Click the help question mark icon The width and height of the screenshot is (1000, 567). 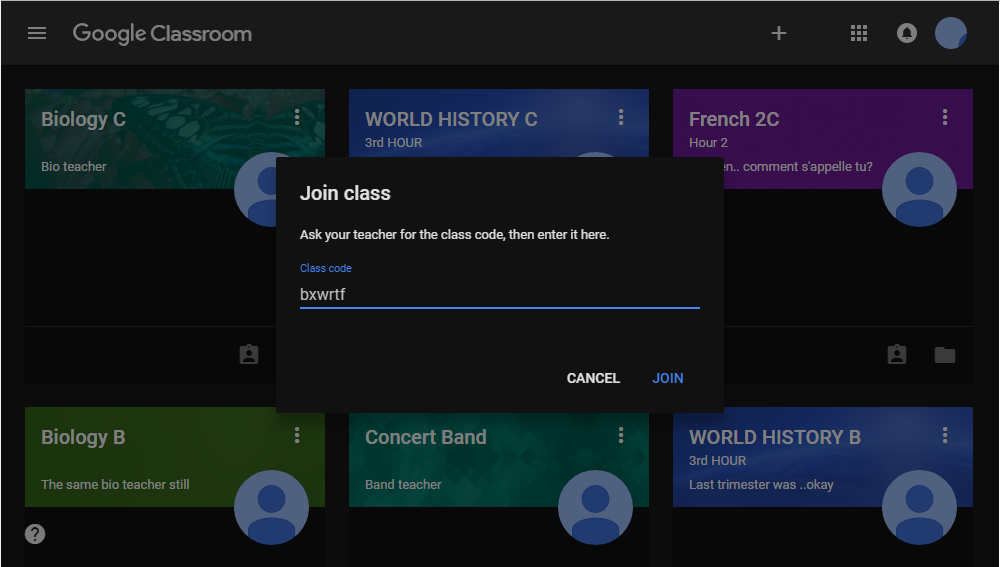coord(35,534)
